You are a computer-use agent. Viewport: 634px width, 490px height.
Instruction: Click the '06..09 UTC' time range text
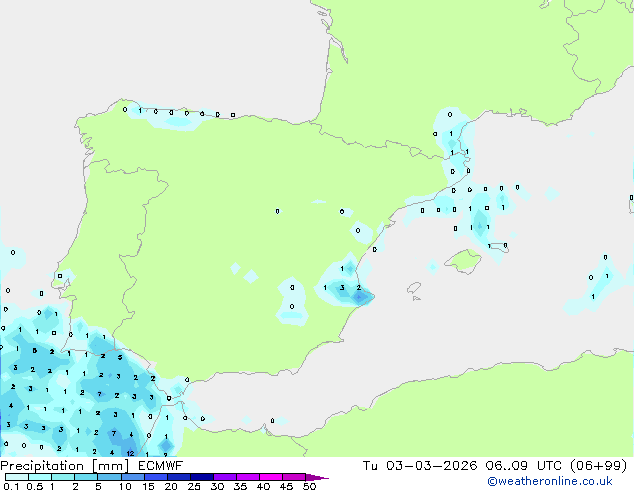click(x=524, y=466)
